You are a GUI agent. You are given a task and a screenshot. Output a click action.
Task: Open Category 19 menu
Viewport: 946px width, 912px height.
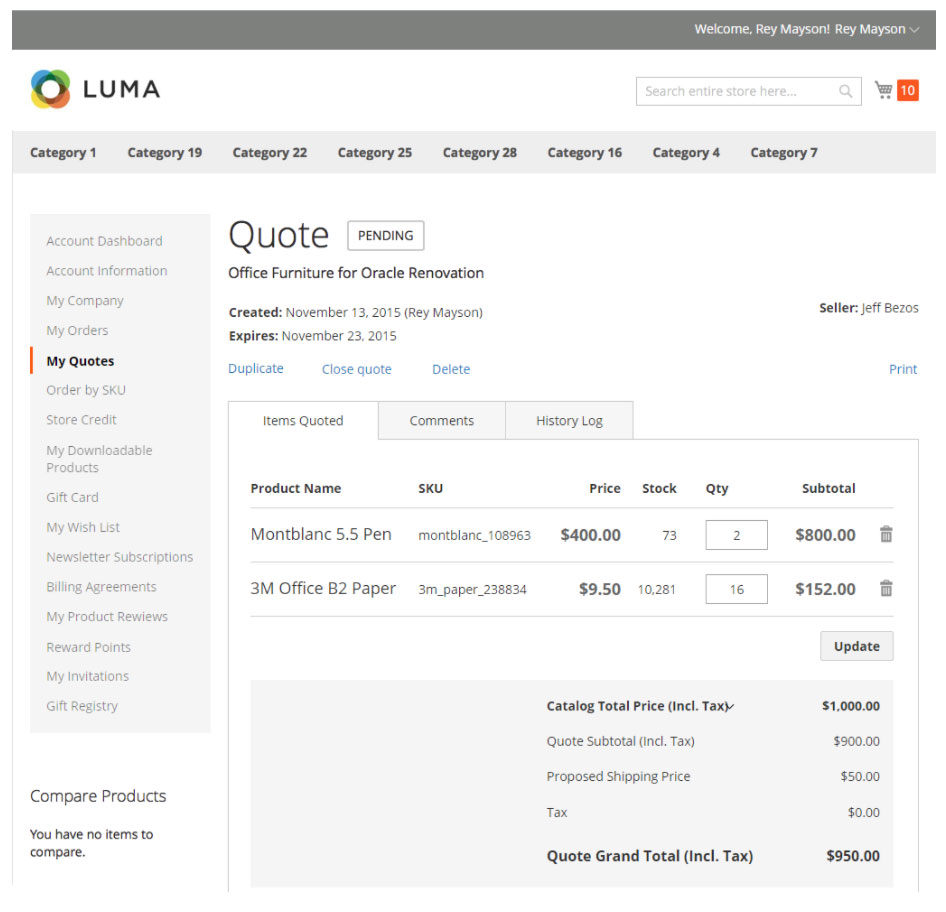[x=165, y=153]
